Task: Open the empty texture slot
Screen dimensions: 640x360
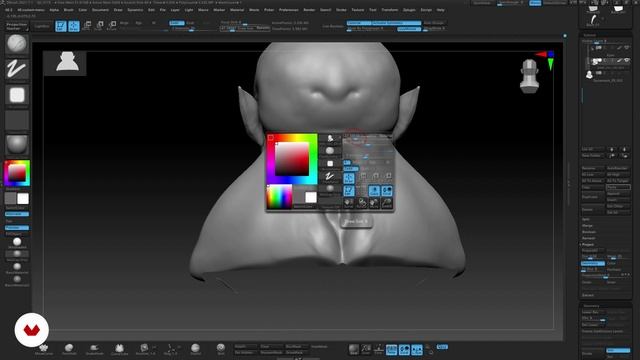Action: pyautogui.click(x=17, y=120)
